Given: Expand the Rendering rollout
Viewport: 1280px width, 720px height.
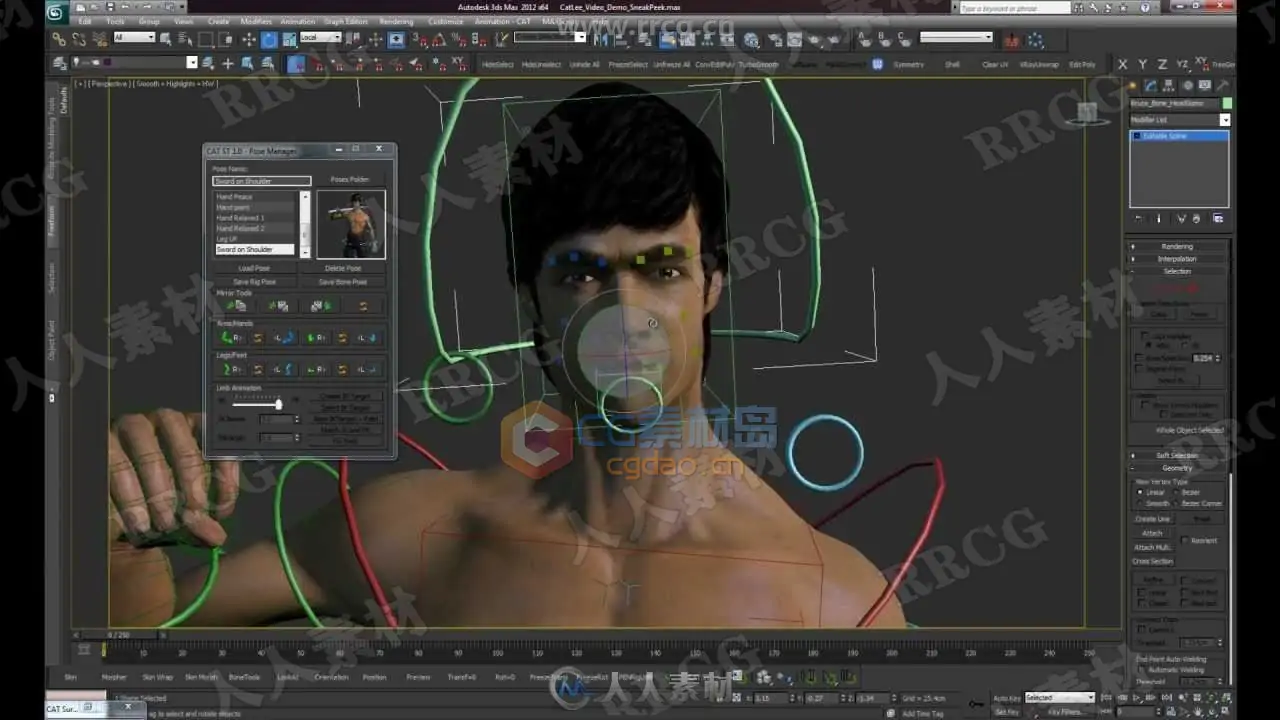Looking at the screenshot, I should [x=1177, y=246].
